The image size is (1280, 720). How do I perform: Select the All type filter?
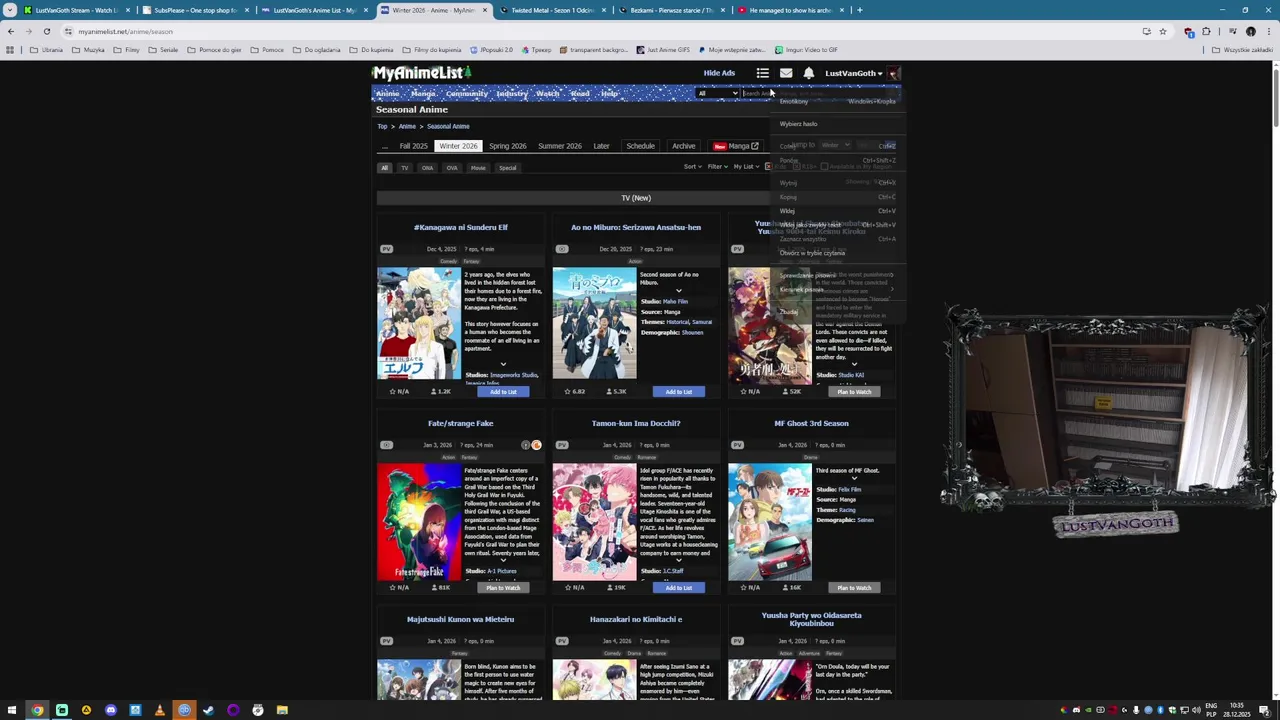click(384, 168)
